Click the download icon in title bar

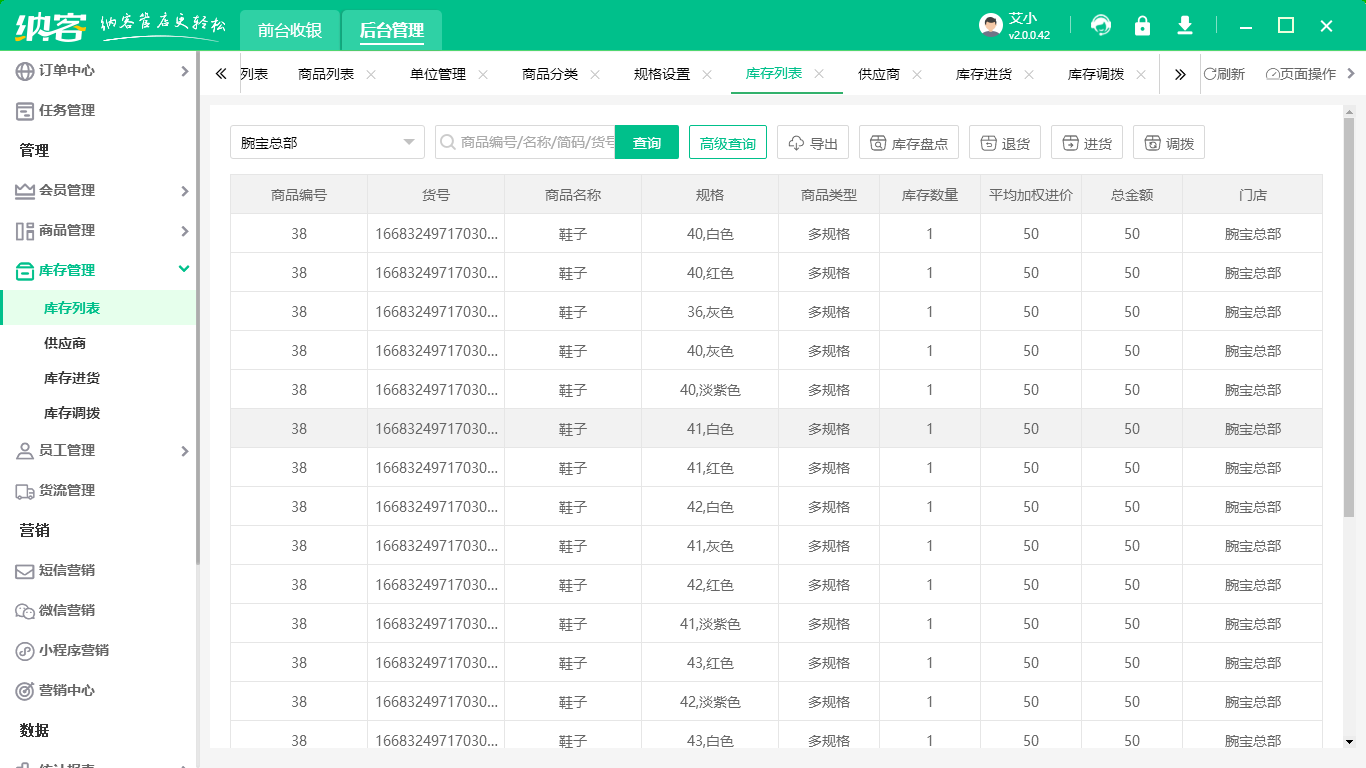[1185, 25]
